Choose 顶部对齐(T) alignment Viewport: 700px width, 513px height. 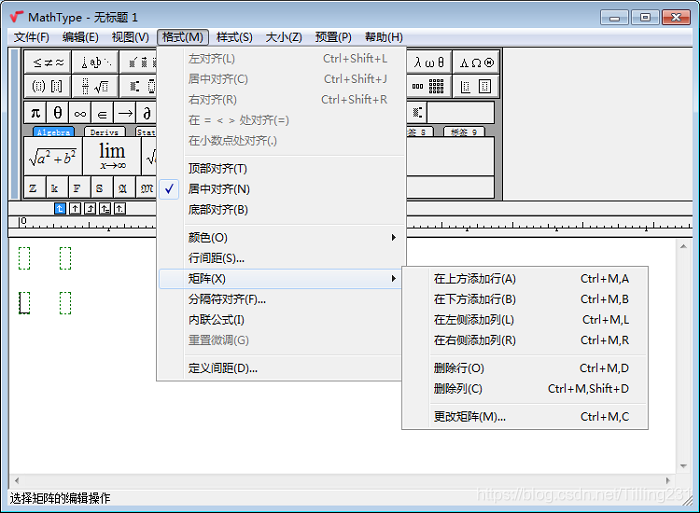[282, 169]
